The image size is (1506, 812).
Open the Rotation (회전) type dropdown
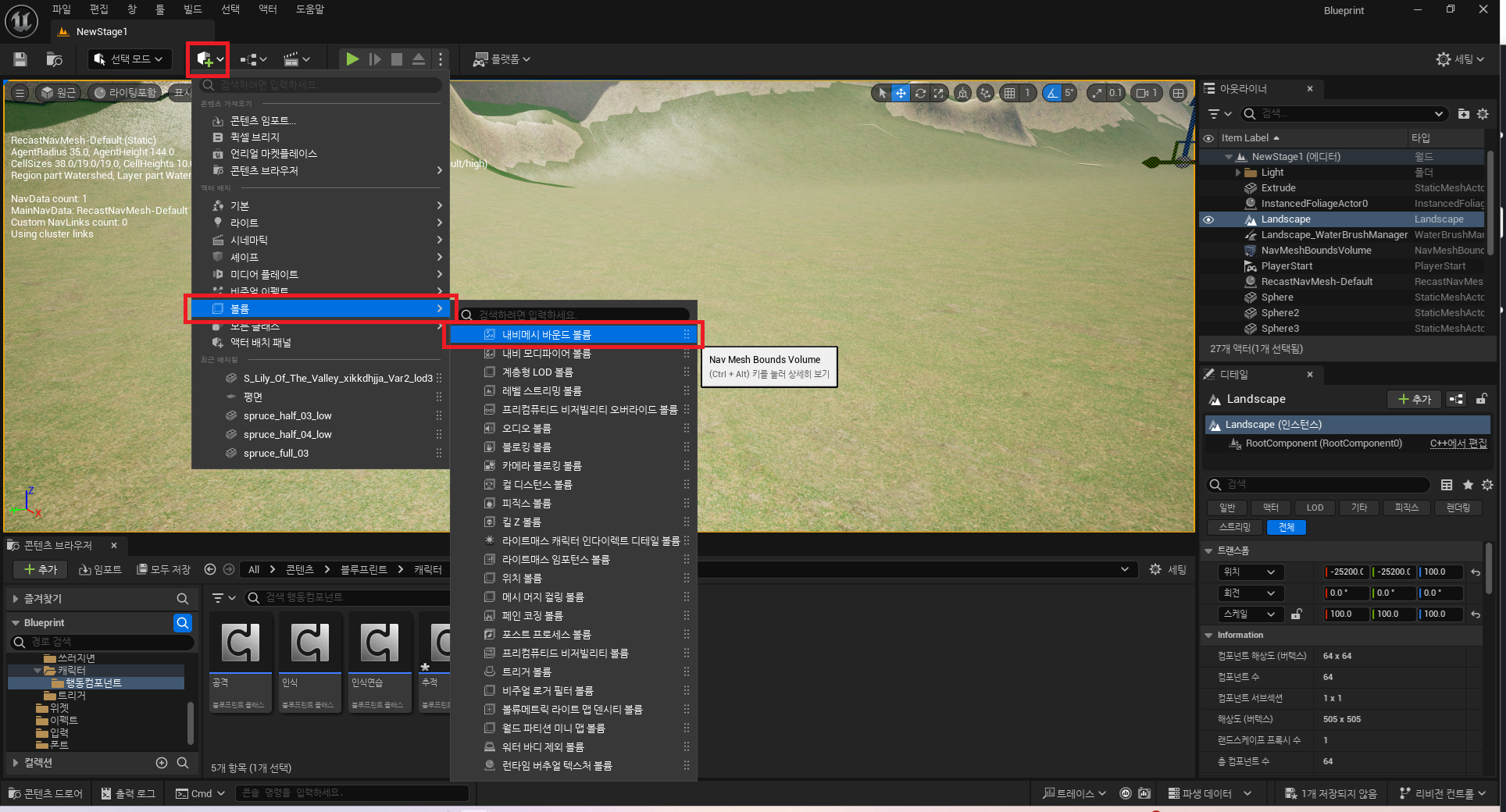[x=1251, y=593]
